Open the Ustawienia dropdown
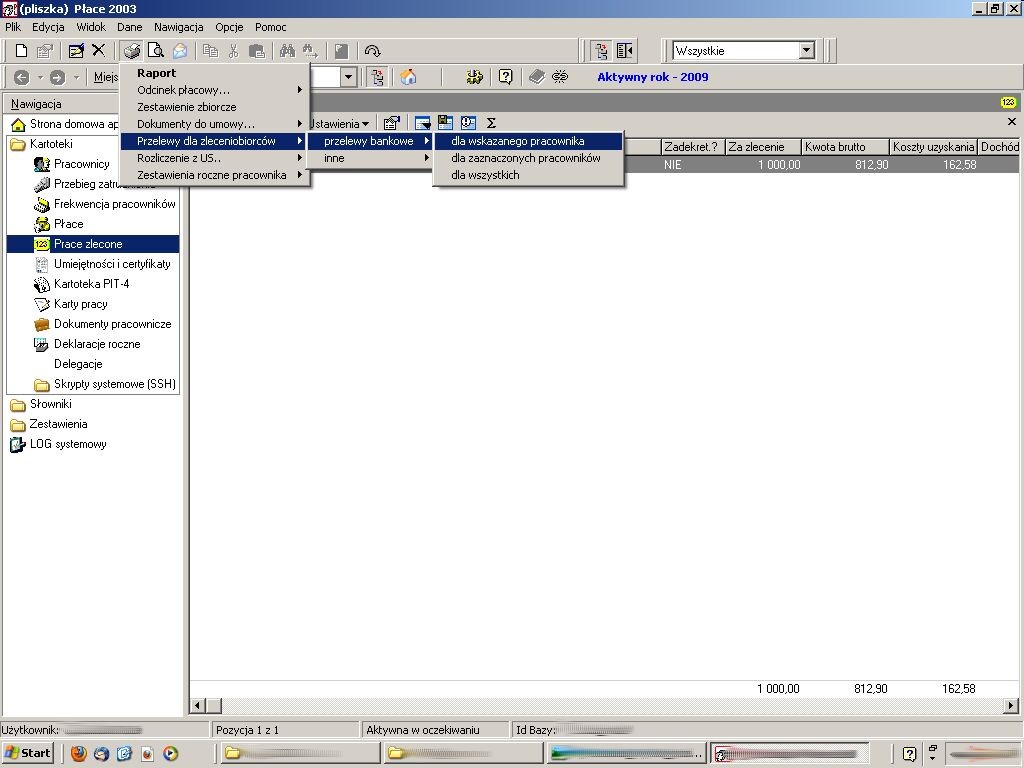 (341, 123)
